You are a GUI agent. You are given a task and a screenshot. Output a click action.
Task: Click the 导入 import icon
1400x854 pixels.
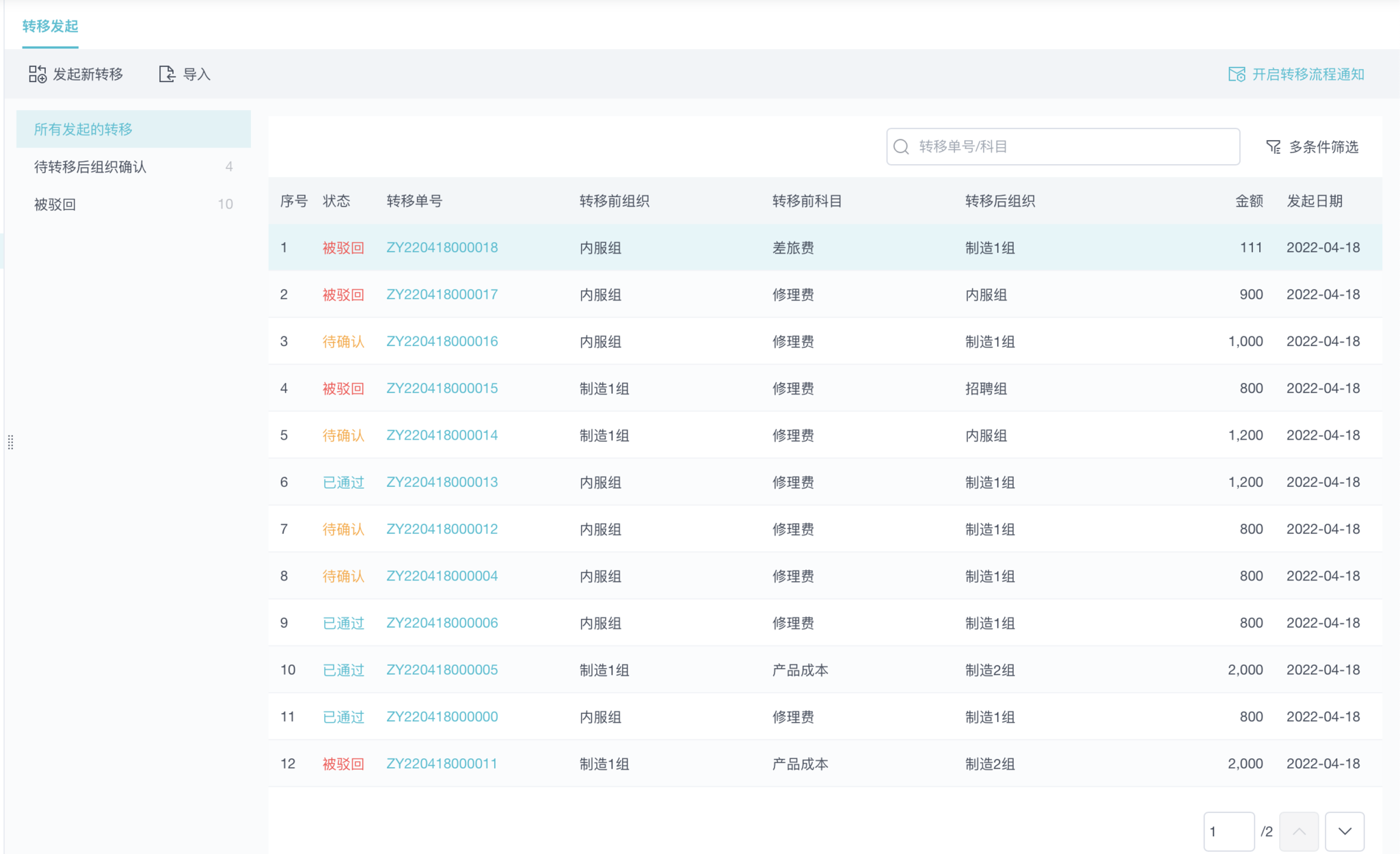(167, 74)
